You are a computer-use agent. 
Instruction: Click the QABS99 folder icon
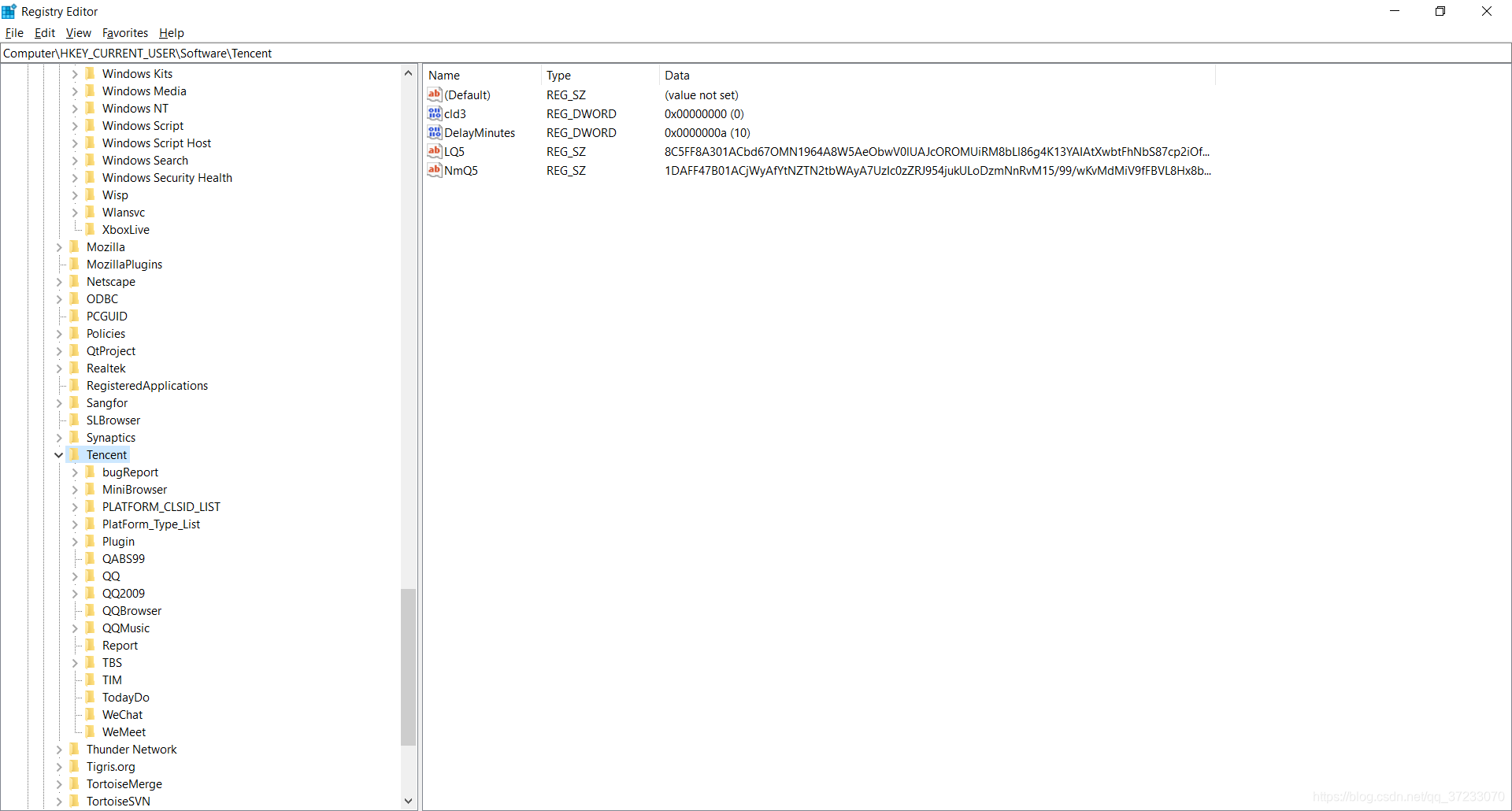(x=91, y=558)
